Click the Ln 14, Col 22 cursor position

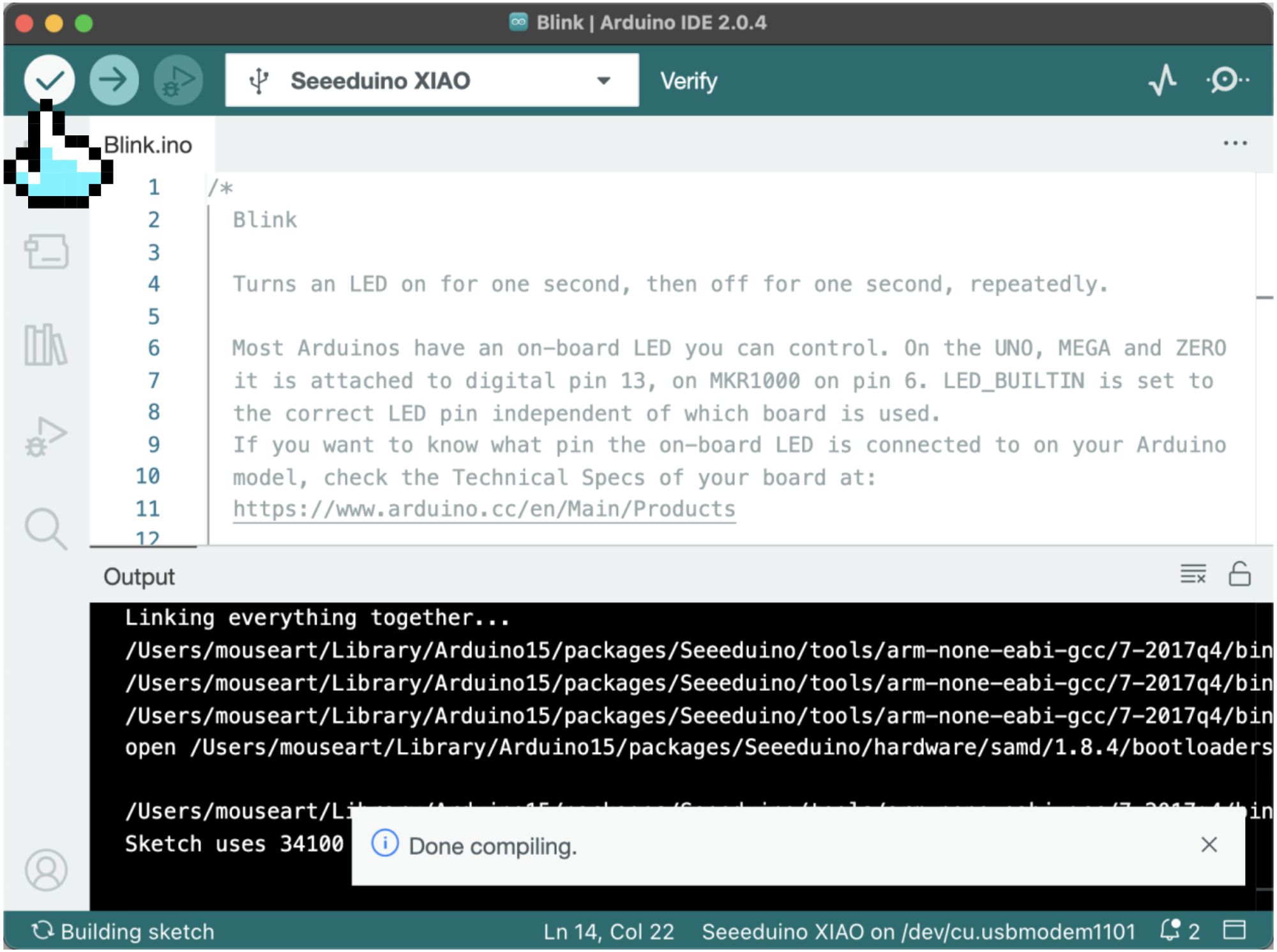click(608, 932)
